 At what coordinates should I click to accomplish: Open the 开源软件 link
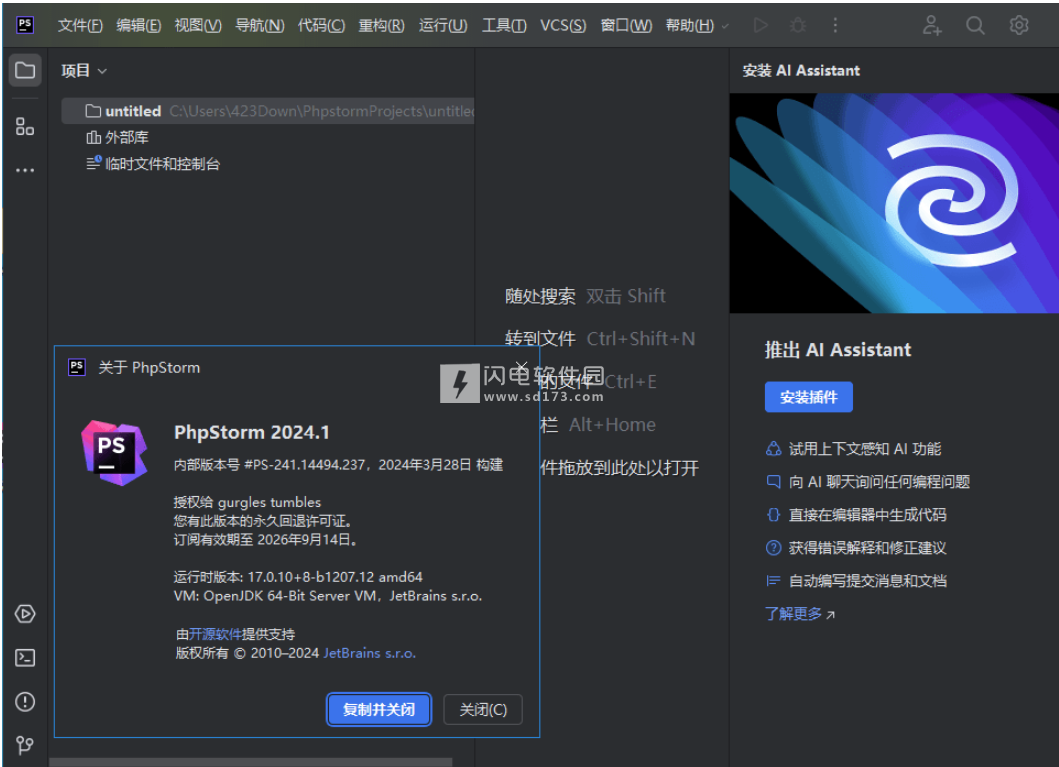[x=215, y=634]
